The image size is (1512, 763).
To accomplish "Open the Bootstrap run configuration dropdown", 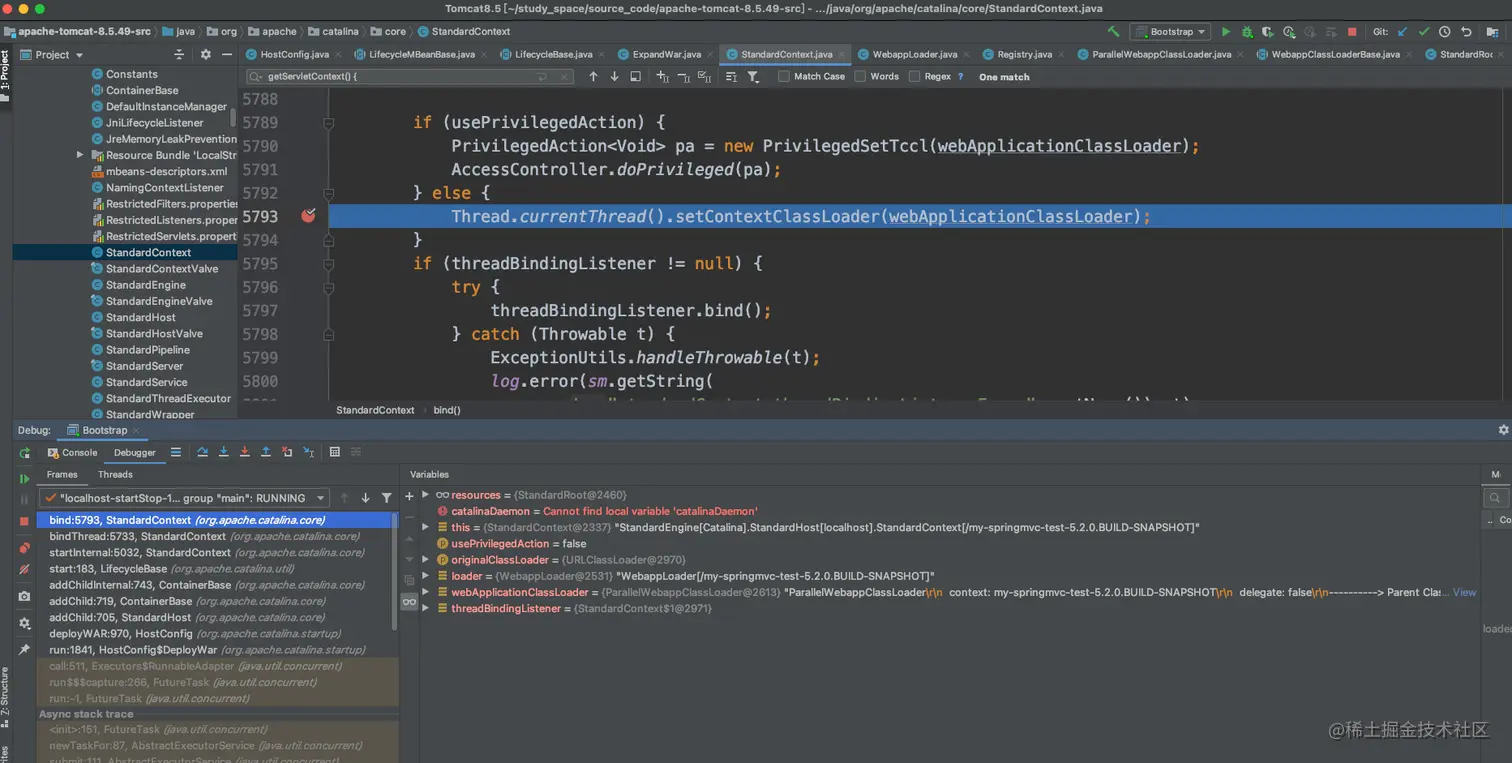I will point(1170,32).
